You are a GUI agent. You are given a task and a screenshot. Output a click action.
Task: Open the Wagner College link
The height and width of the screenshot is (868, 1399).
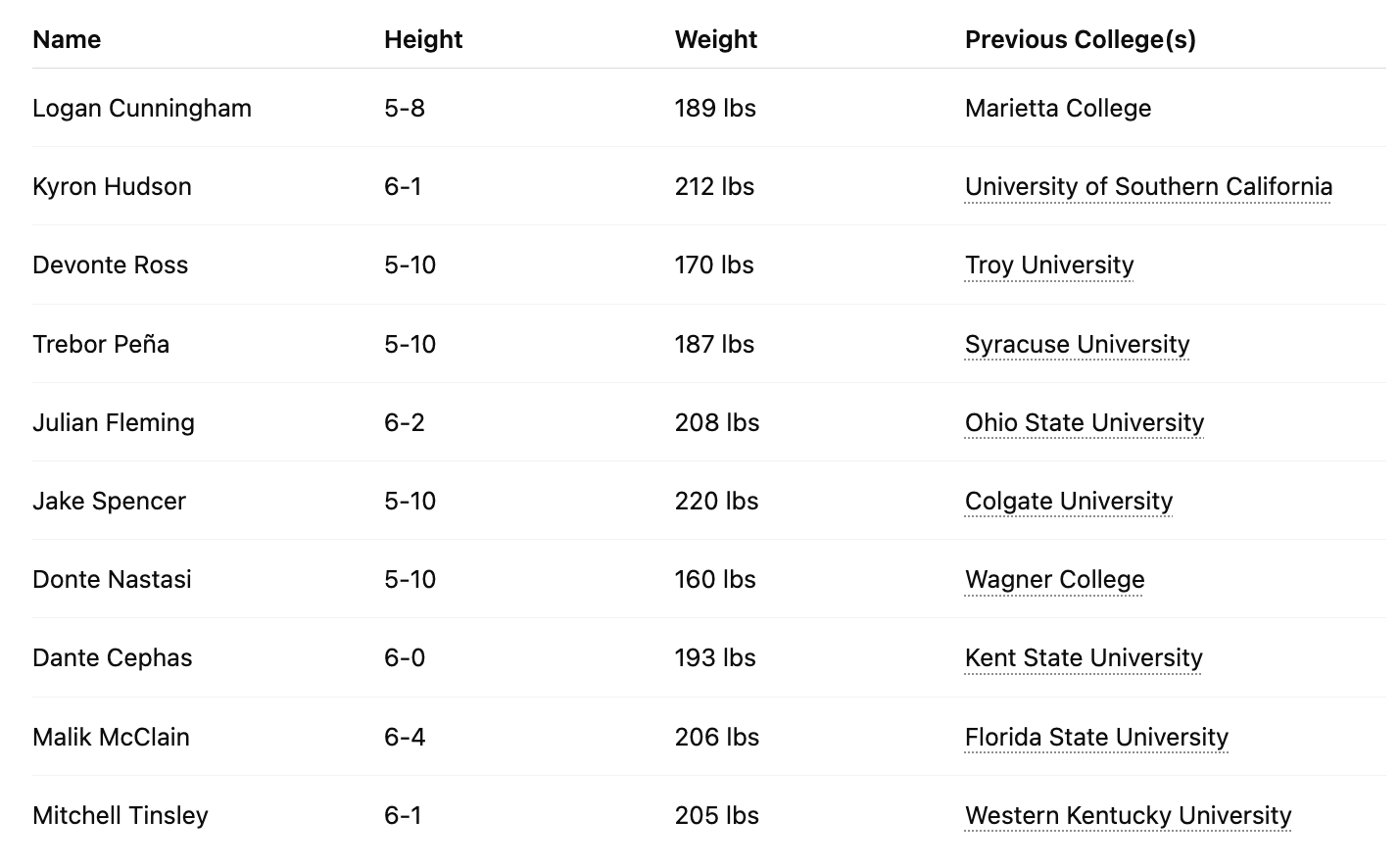pyautogui.click(x=1054, y=580)
